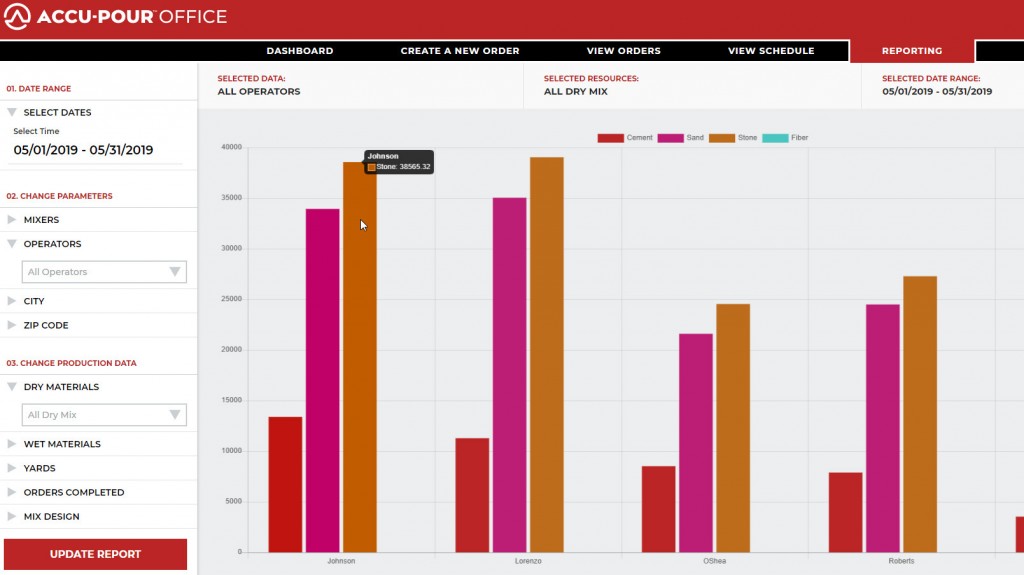Open the Dashboard tab
The image size is (1024, 575).
click(300, 51)
